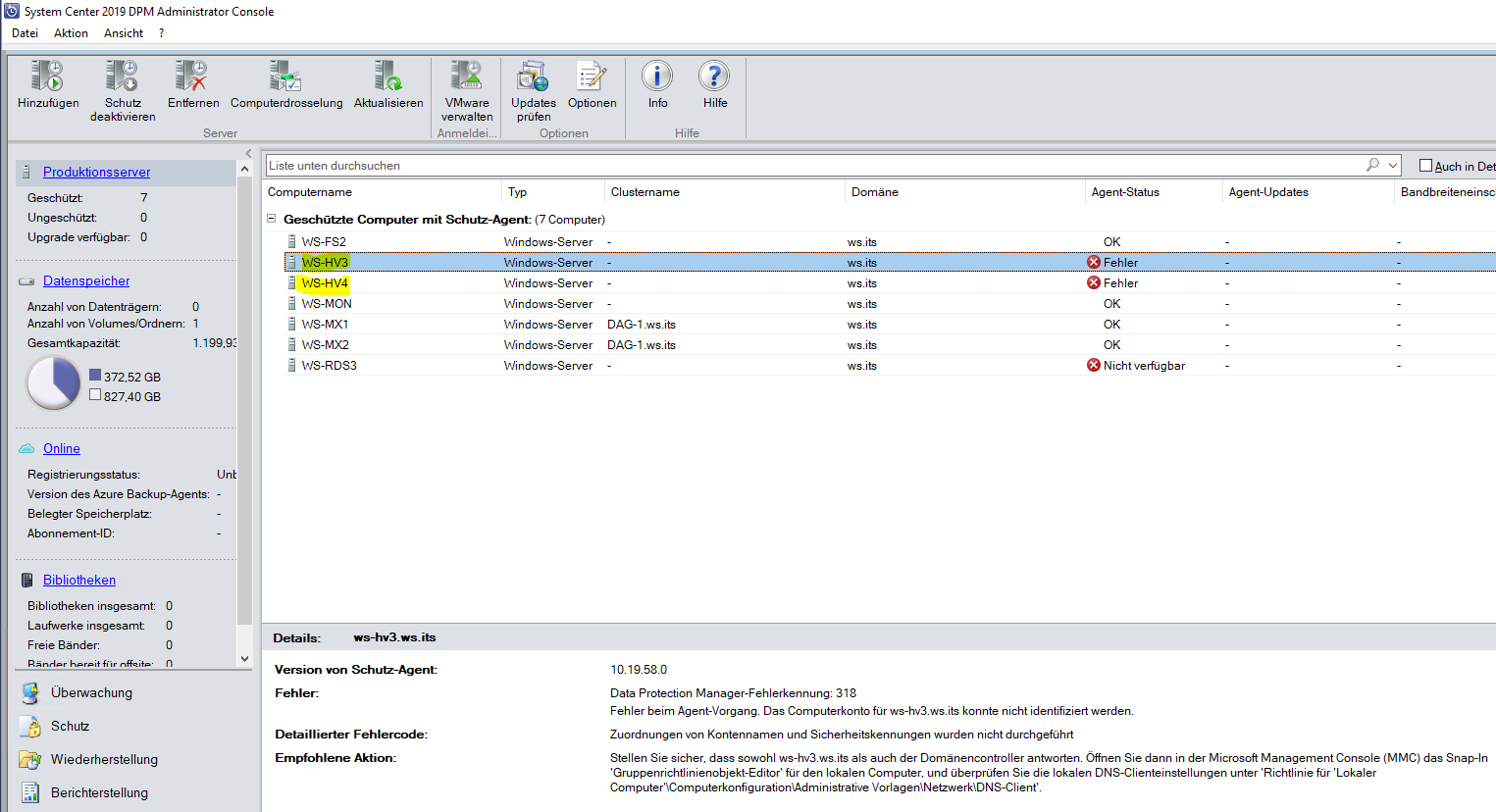Click the Bibliotheken library icon

coord(27,580)
